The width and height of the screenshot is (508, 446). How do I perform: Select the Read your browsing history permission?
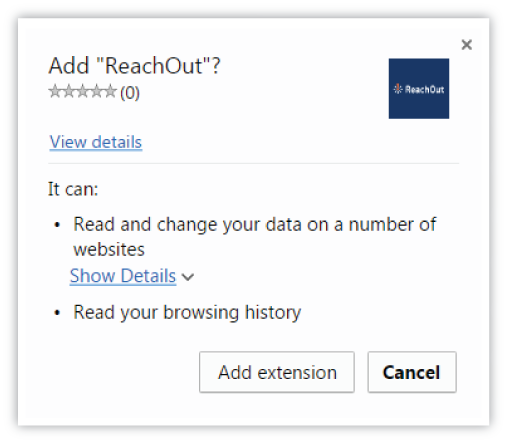(x=187, y=313)
